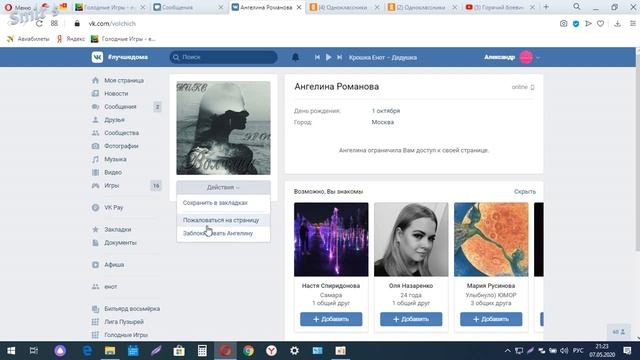The height and width of the screenshot is (360, 640).
Task: Open a new browser tab
Action: coord(546,7)
